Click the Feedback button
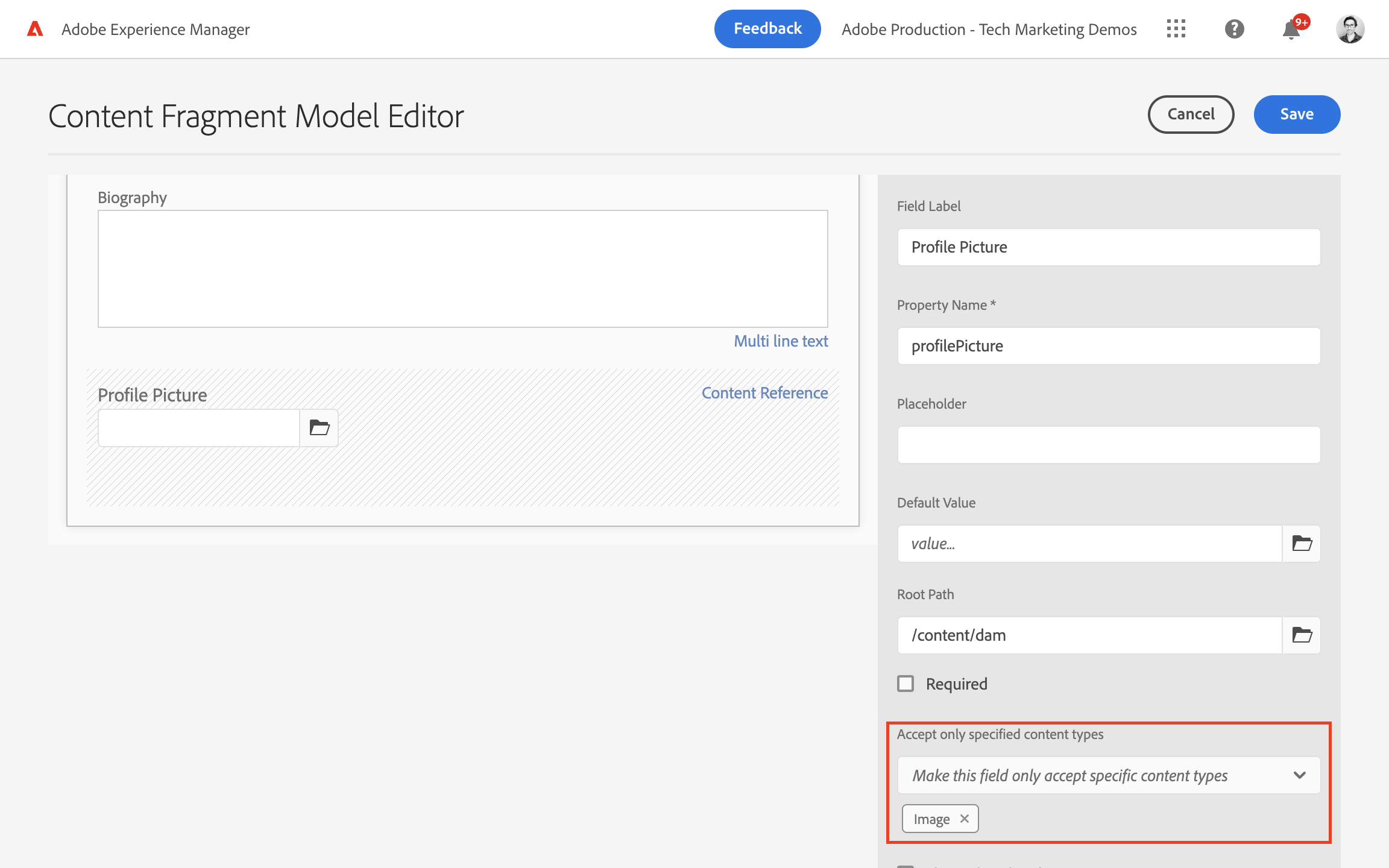The image size is (1389, 868). 767,29
